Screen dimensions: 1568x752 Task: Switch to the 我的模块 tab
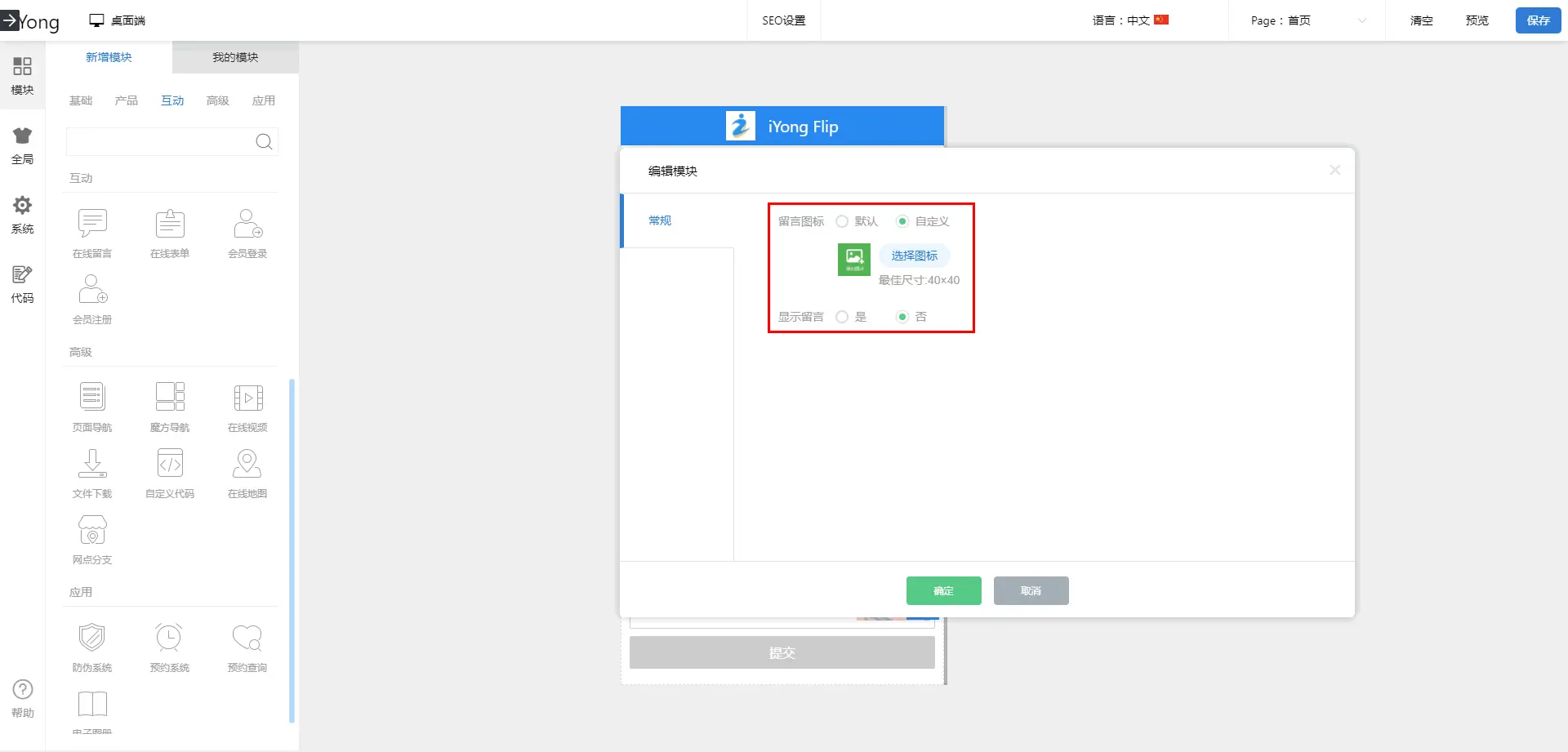[235, 57]
